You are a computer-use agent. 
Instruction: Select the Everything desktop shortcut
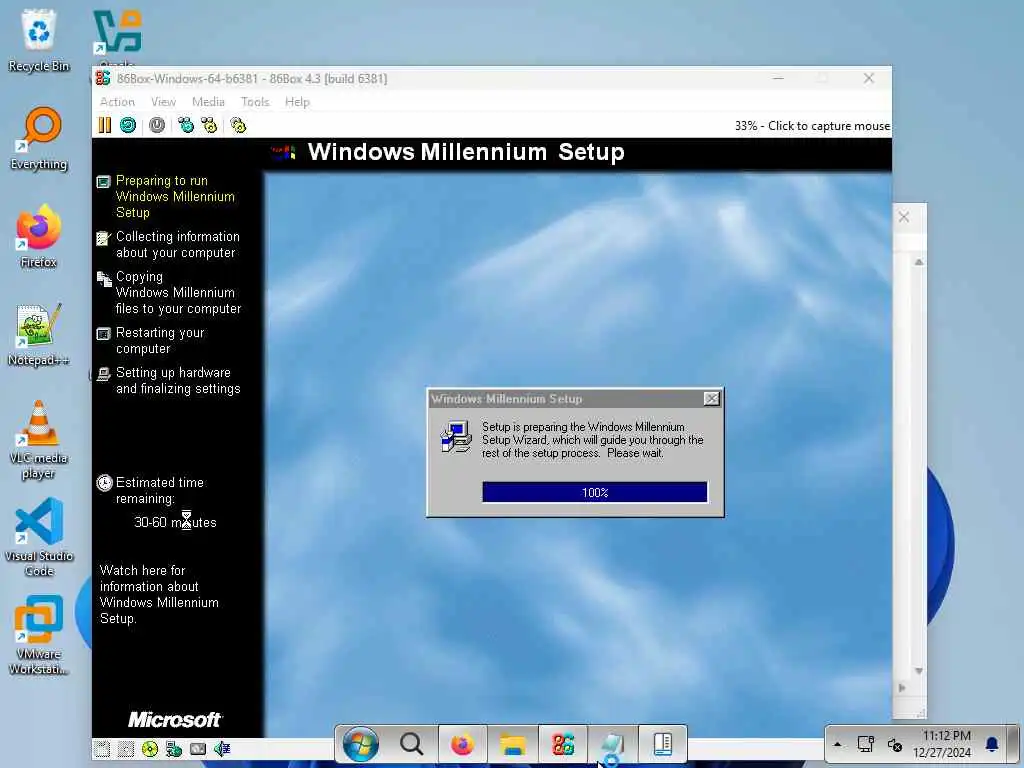(x=39, y=139)
